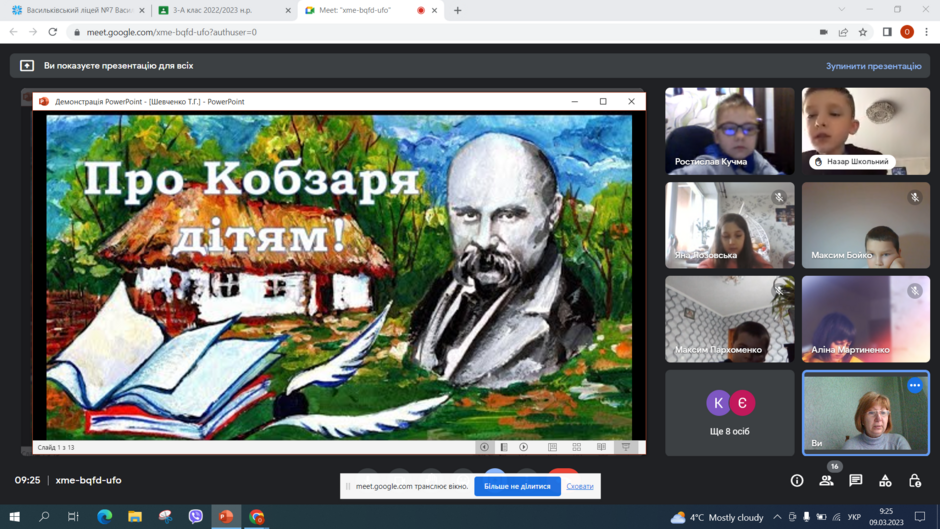
Task: Switch PowerPoint to Normal view
Action: point(553,447)
